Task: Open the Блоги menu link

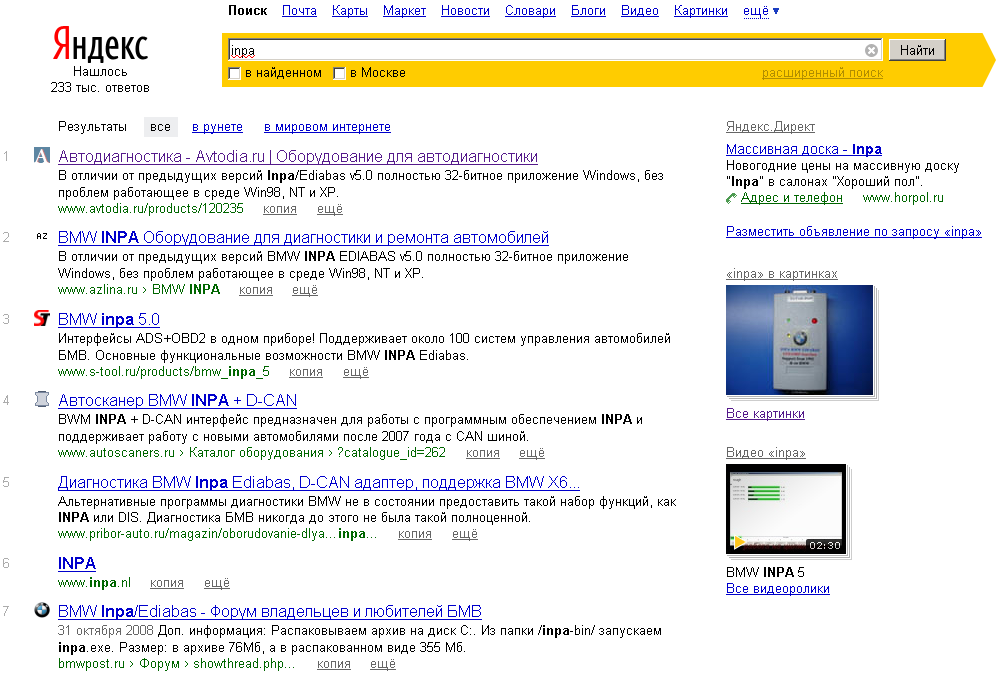Action: 588,11
